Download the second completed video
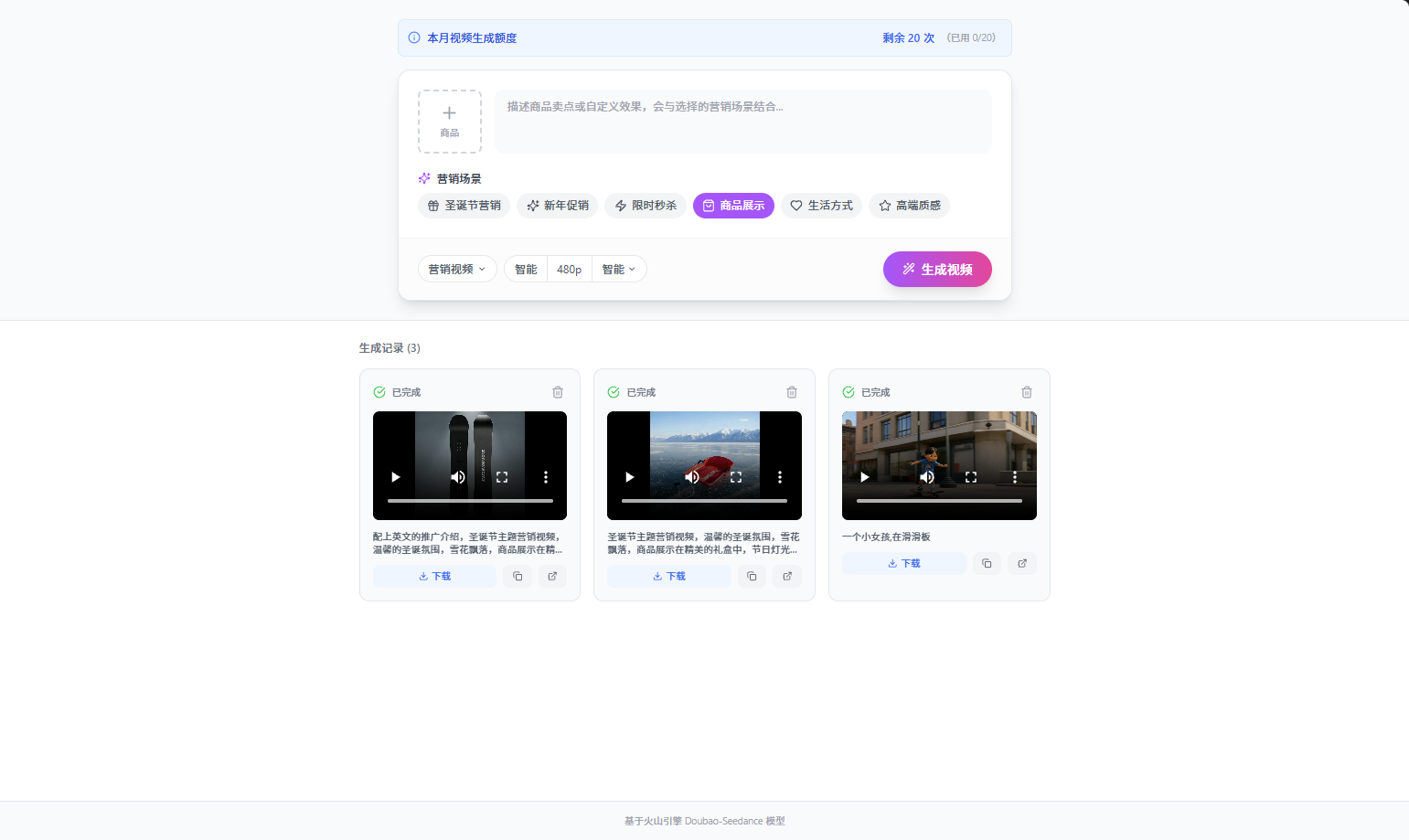1409x840 pixels. coord(668,576)
